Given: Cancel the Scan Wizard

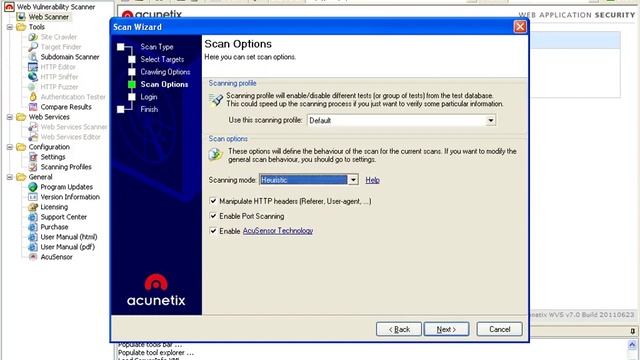Looking at the screenshot, I should (x=499, y=329).
